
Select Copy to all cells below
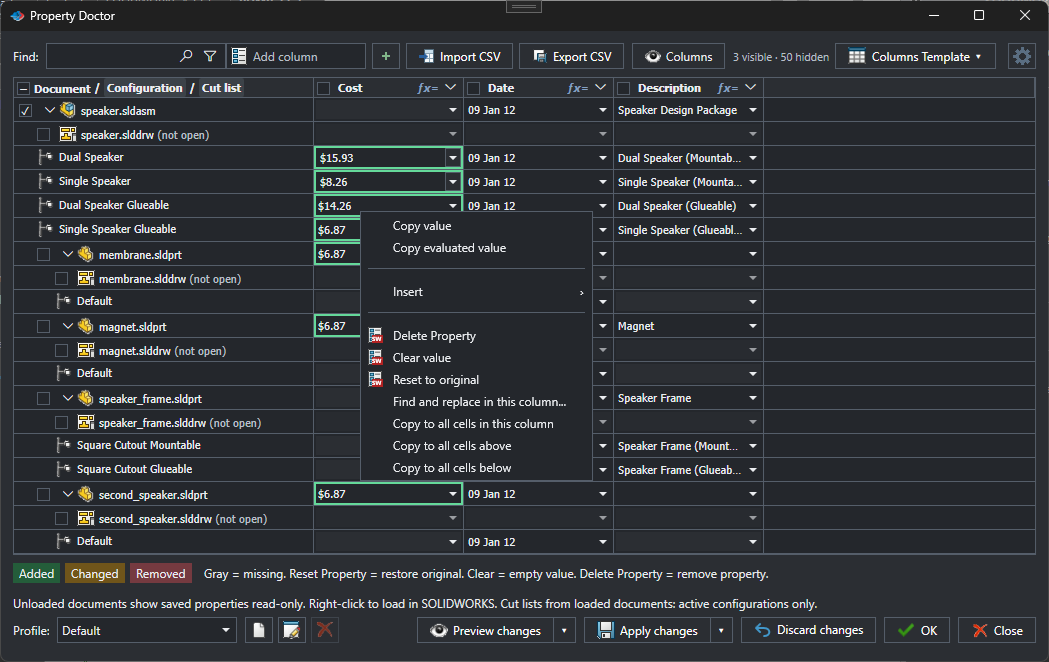coord(476,468)
